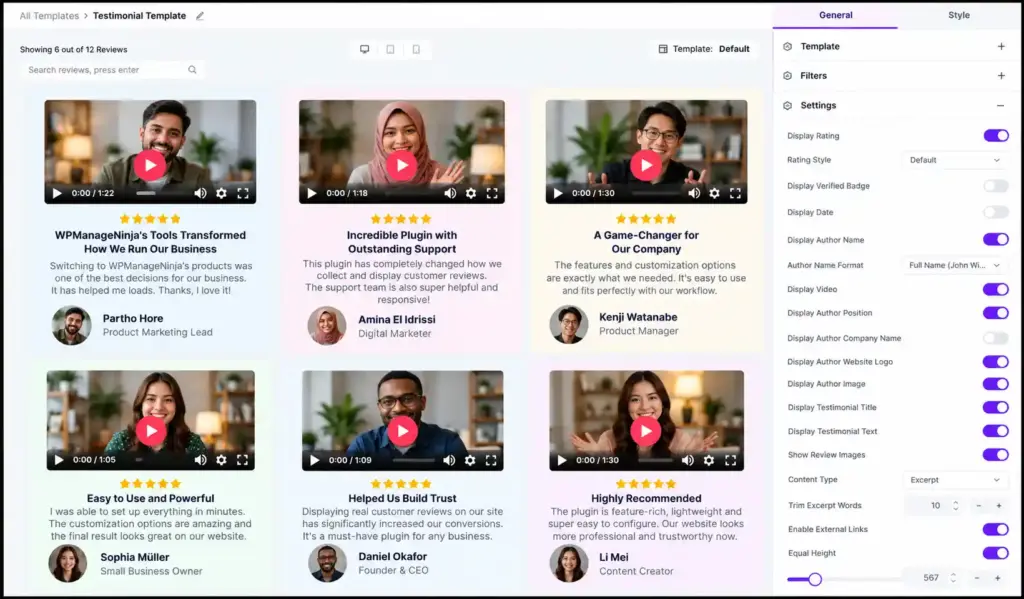Screen dimensions: 1024x599
Task: Enter fullscreen on Amina El Idrissi's video
Action: 492,193
